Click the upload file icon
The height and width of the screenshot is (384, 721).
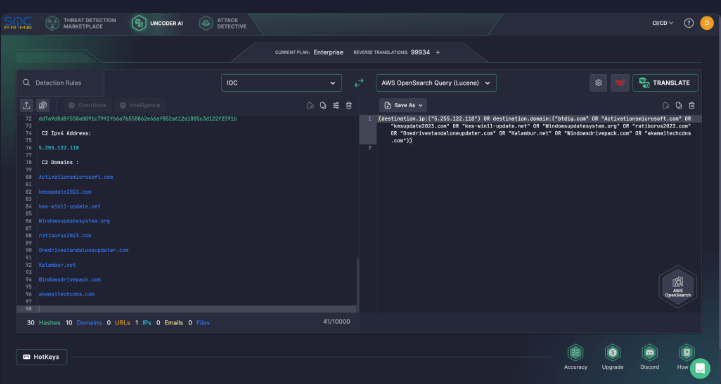click(27, 105)
